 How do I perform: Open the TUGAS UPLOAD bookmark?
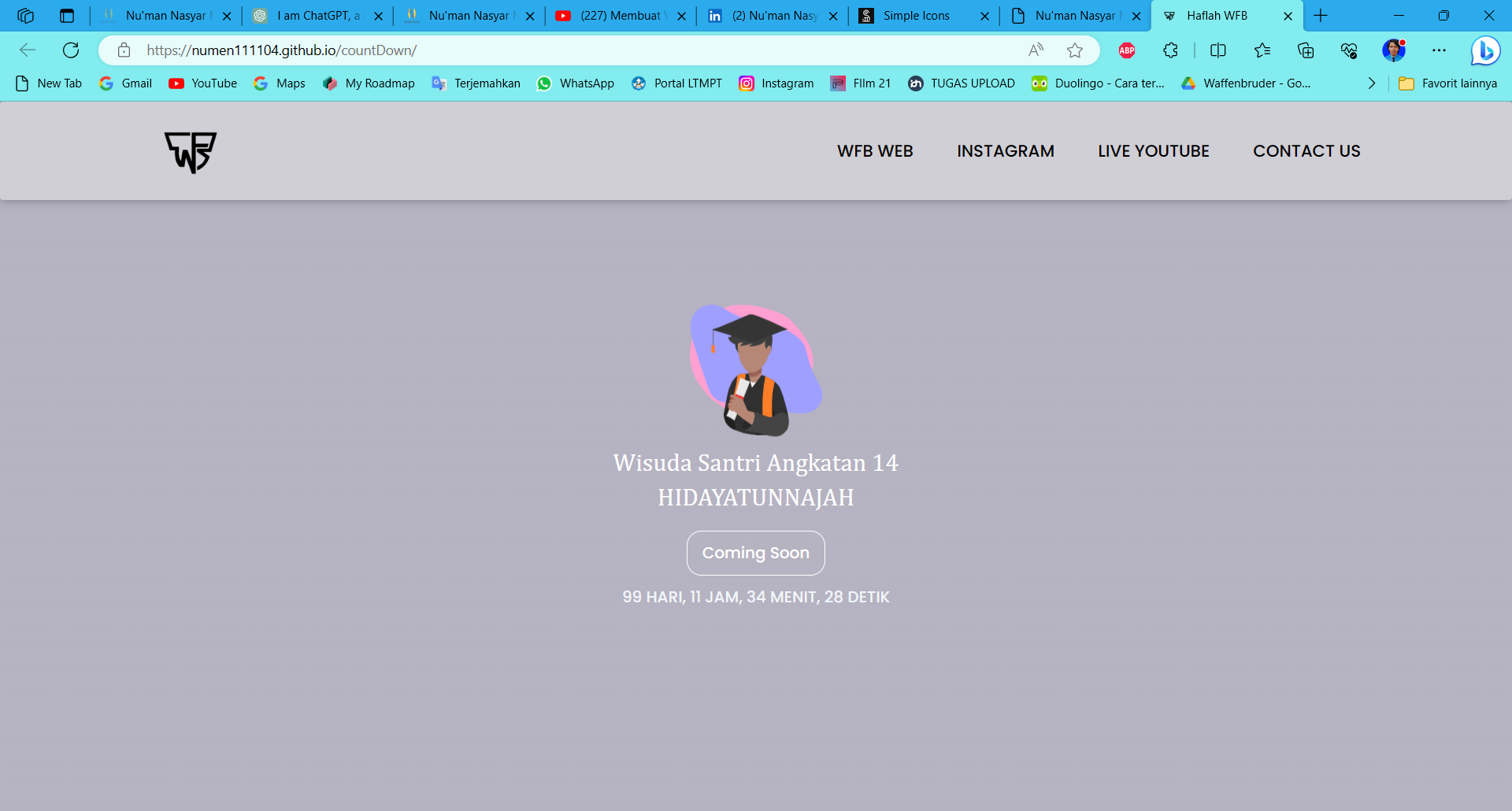tap(962, 83)
